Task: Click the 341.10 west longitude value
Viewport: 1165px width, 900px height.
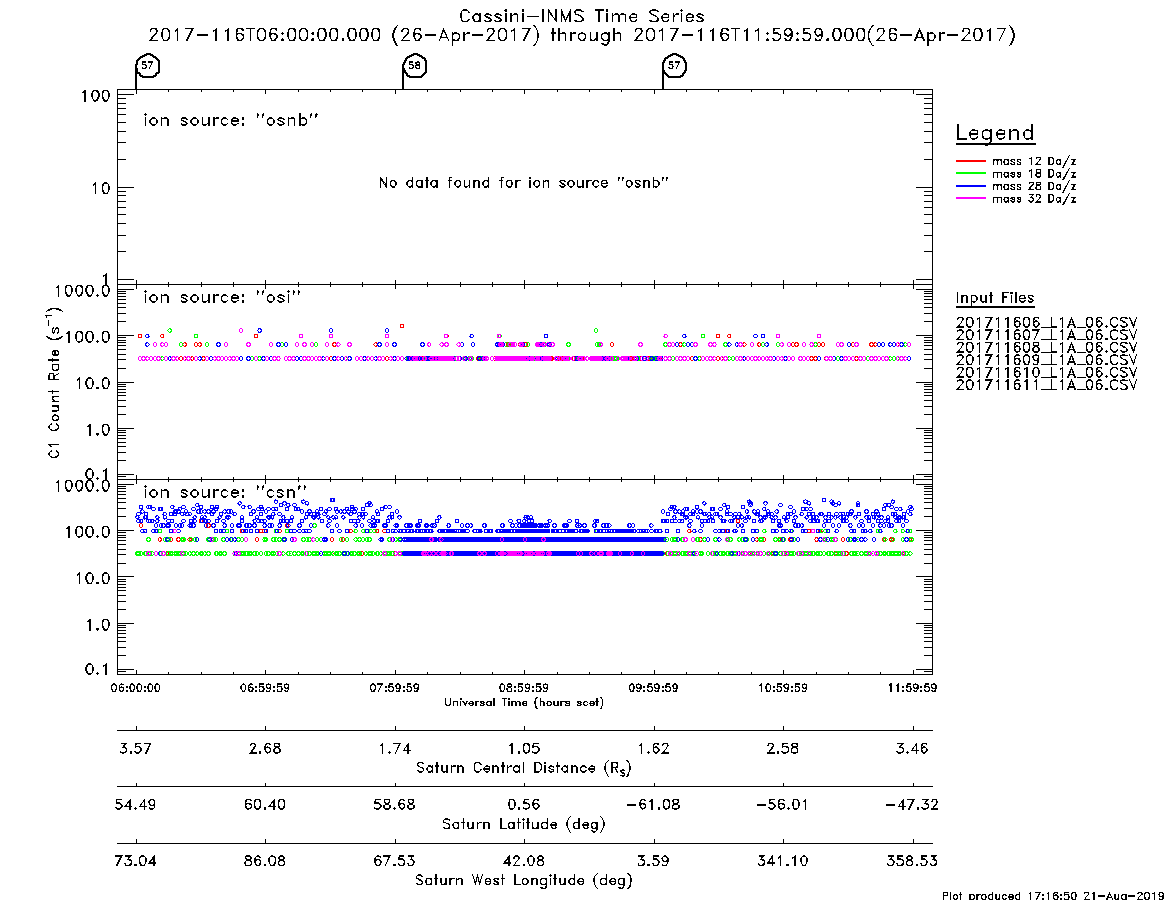Action: pos(783,861)
